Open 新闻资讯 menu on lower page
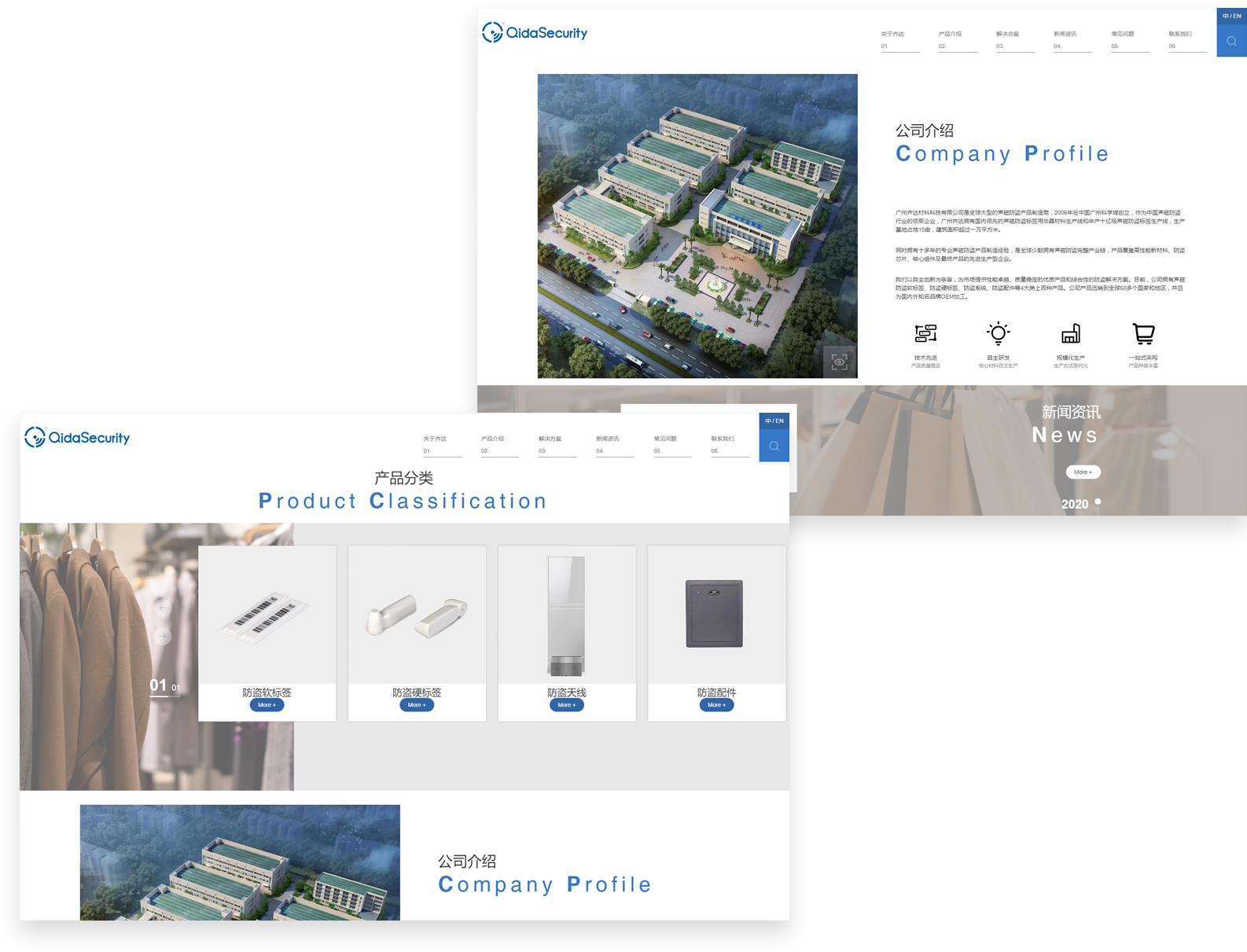1247x952 pixels. (614, 445)
